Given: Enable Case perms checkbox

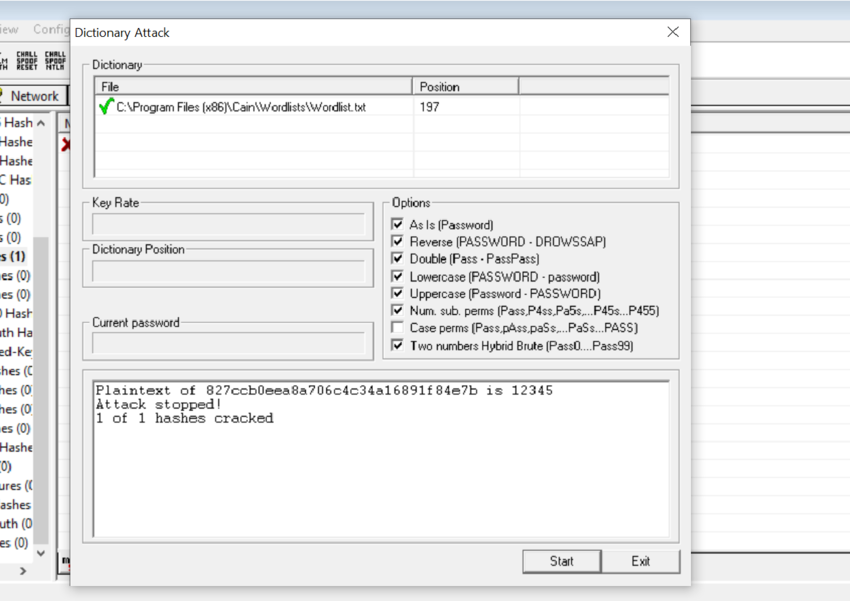Looking at the screenshot, I should 398,328.
